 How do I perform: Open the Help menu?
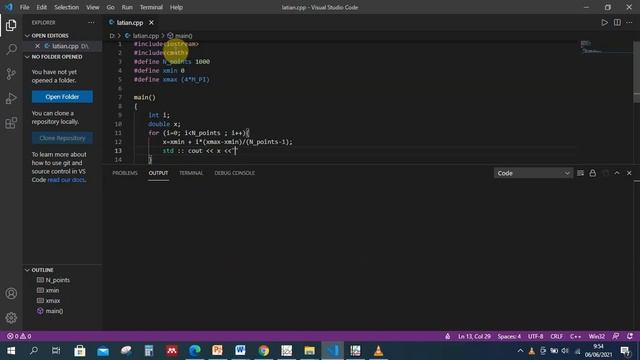click(176, 7)
